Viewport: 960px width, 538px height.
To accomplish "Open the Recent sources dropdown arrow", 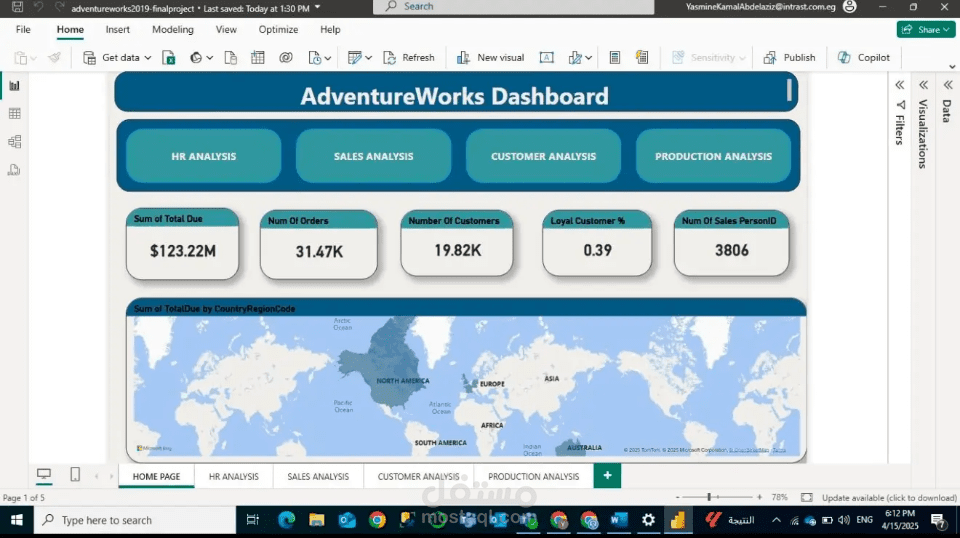I will click(328, 58).
